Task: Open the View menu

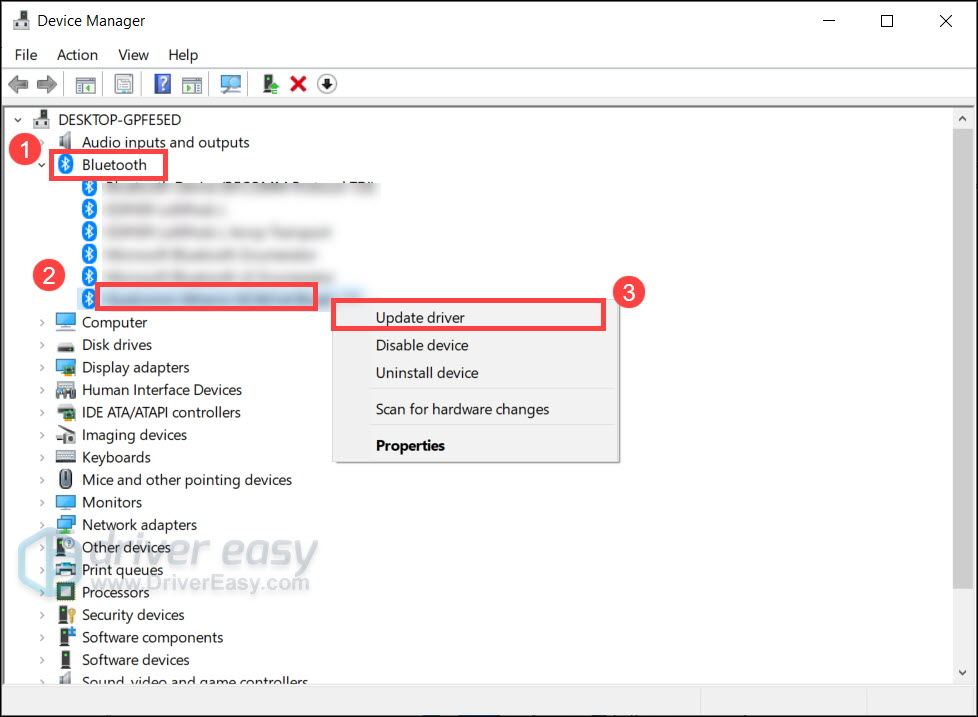Action: coord(133,55)
